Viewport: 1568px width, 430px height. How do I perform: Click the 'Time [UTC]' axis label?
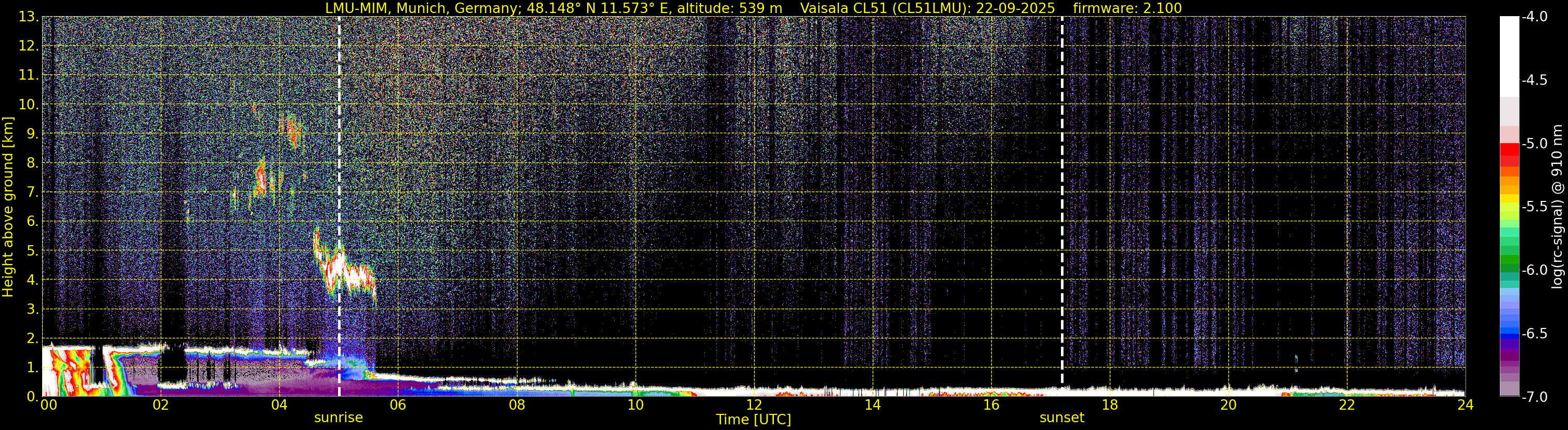click(754, 420)
